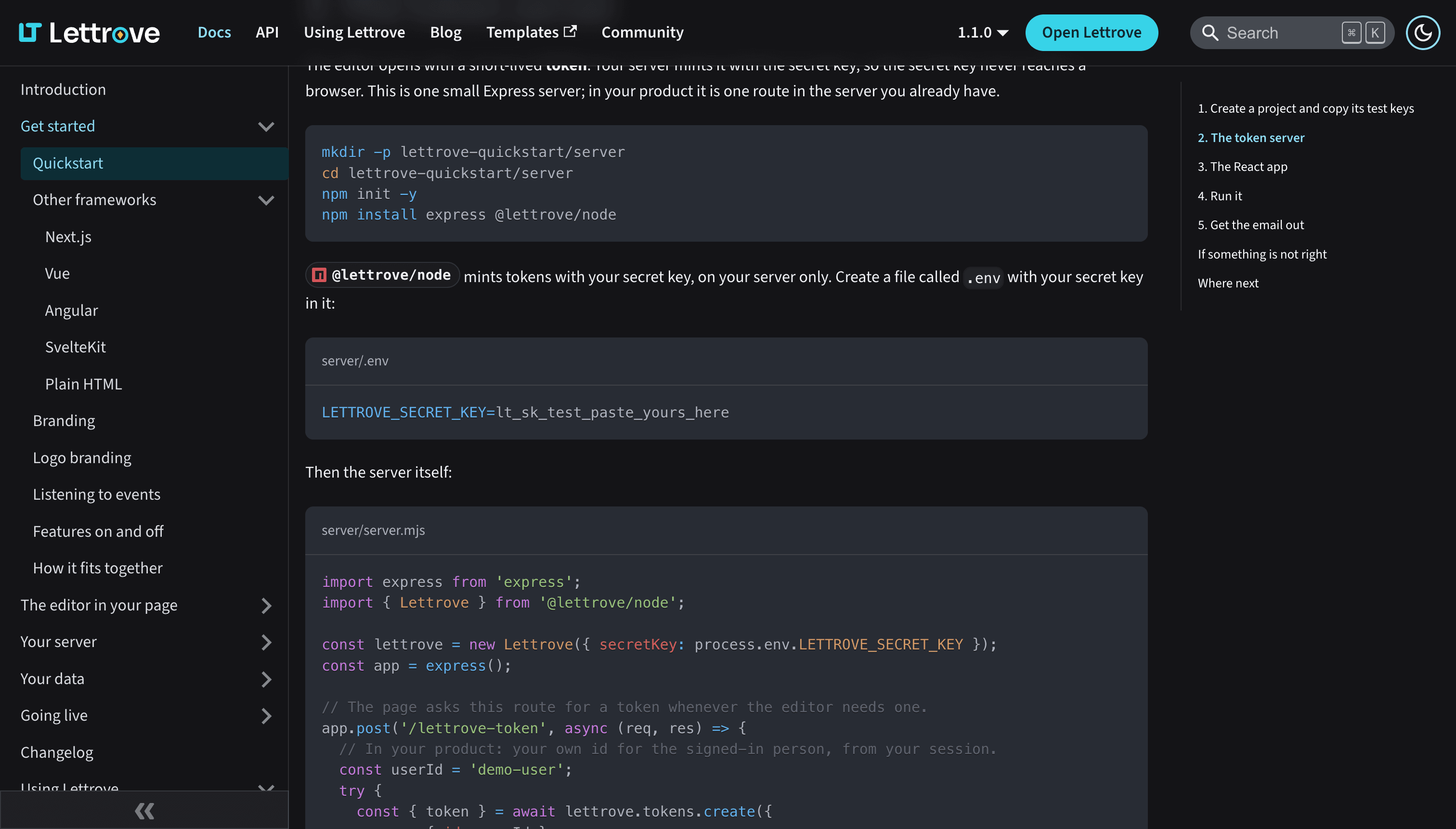Open the SvelteKit sidebar page
This screenshot has width=1456, height=829.
click(75, 347)
